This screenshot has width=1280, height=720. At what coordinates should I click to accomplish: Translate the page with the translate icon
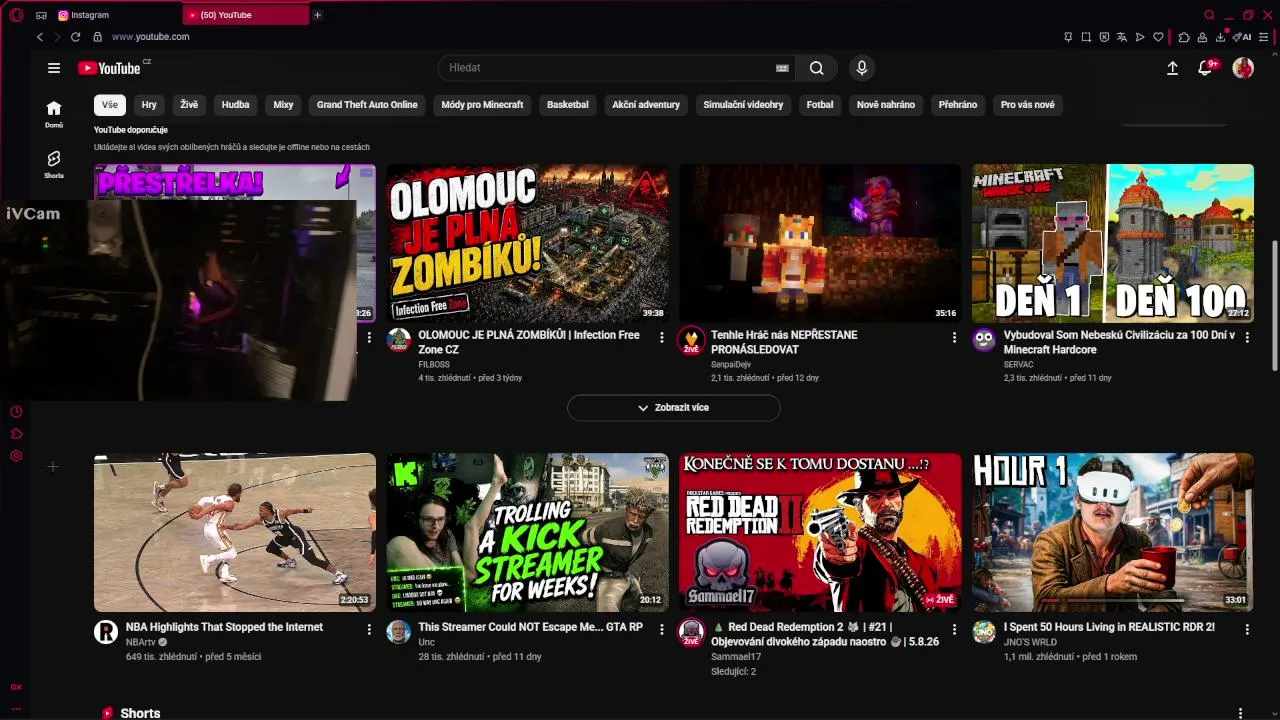click(1122, 37)
